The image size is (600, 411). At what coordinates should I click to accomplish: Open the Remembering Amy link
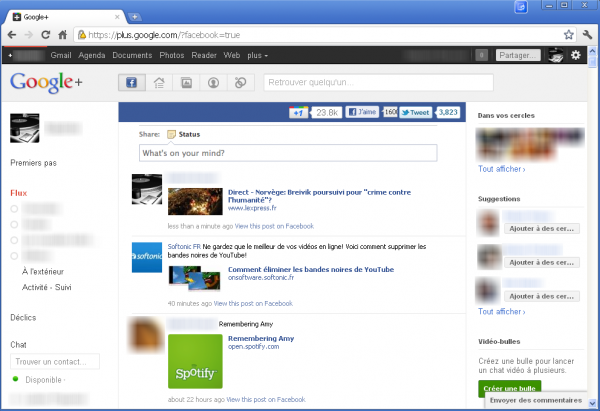[261, 338]
